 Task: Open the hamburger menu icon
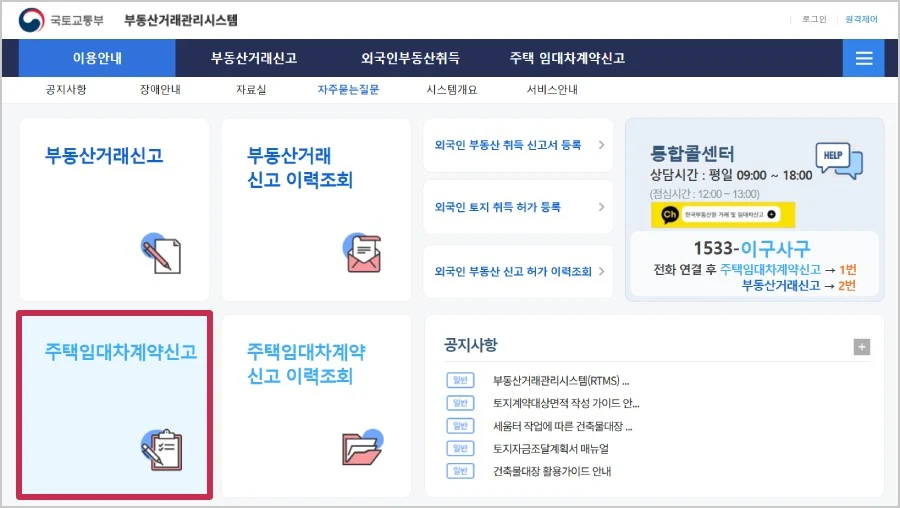point(863,58)
